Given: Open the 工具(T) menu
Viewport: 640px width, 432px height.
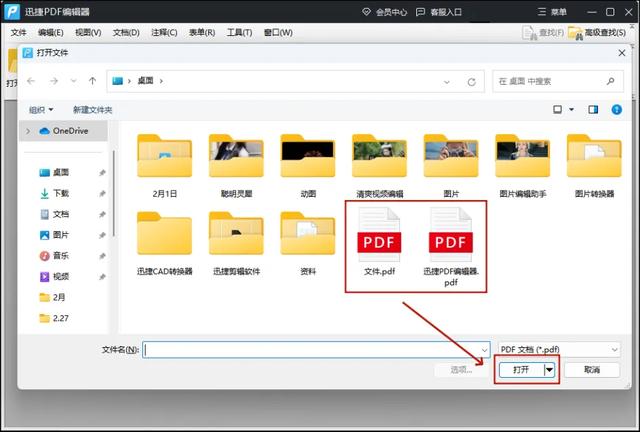Looking at the screenshot, I should [240, 33].
